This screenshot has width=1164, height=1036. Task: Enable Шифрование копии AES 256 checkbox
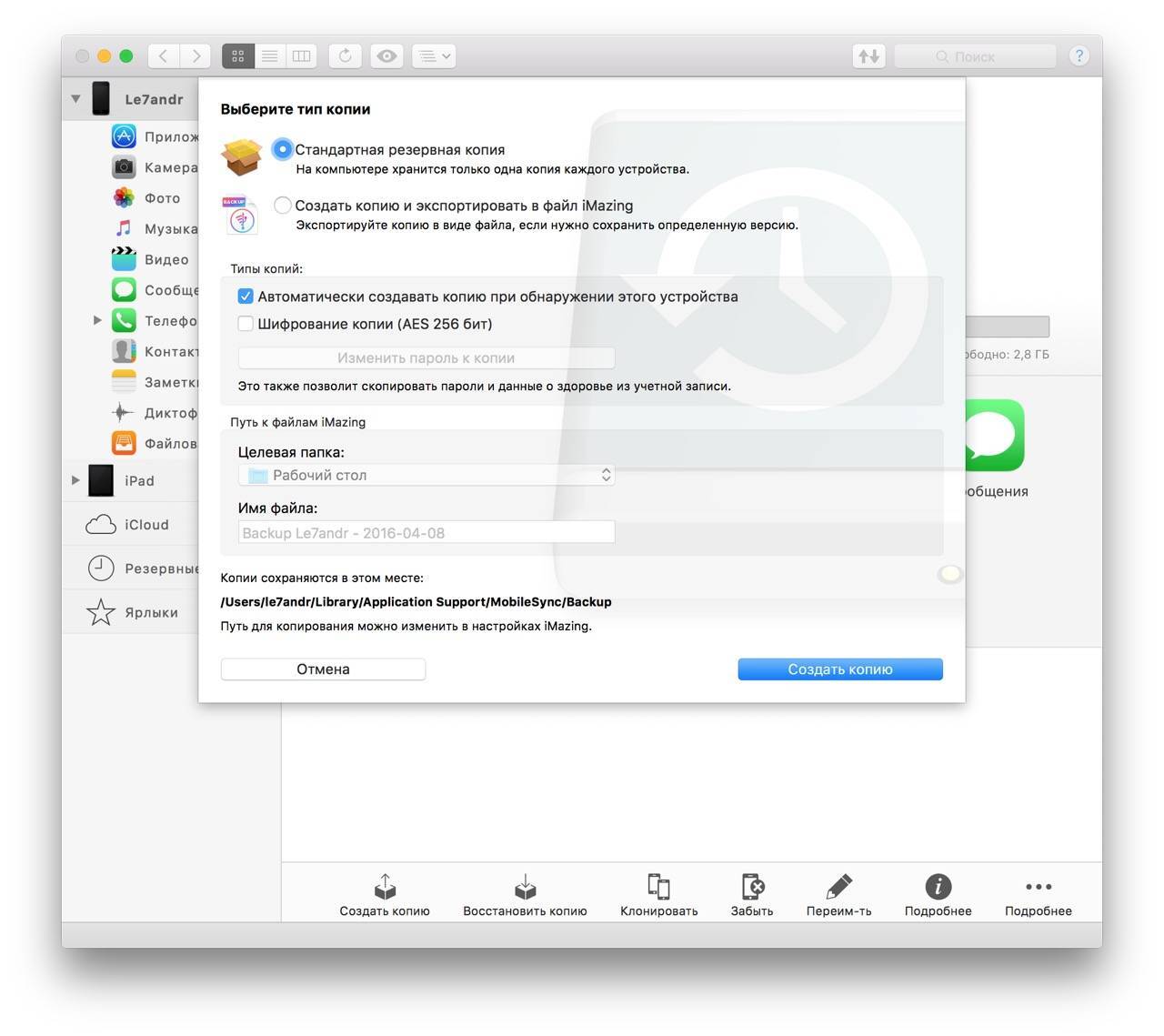(246, 324)
